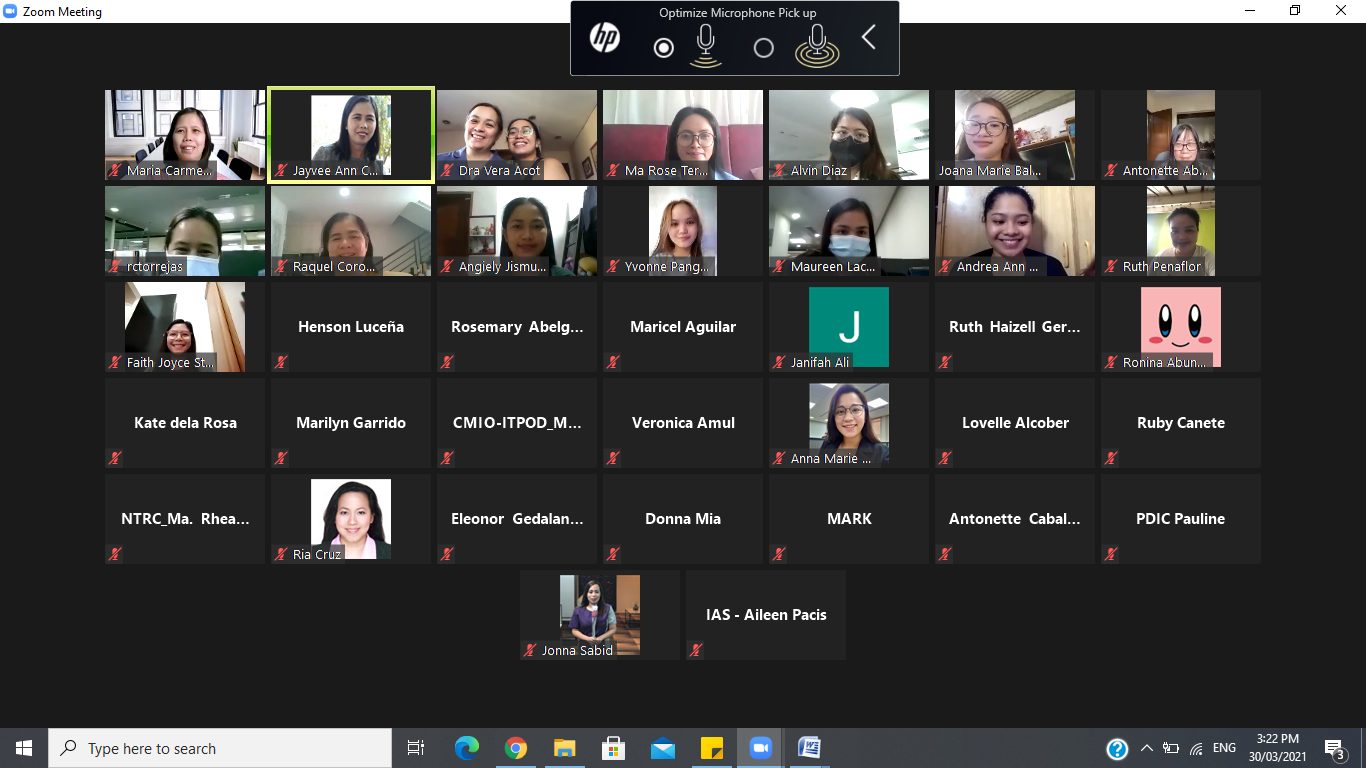Click muted mic icon on IAS - Aileen Pacis tile

(x=697, y=650)
